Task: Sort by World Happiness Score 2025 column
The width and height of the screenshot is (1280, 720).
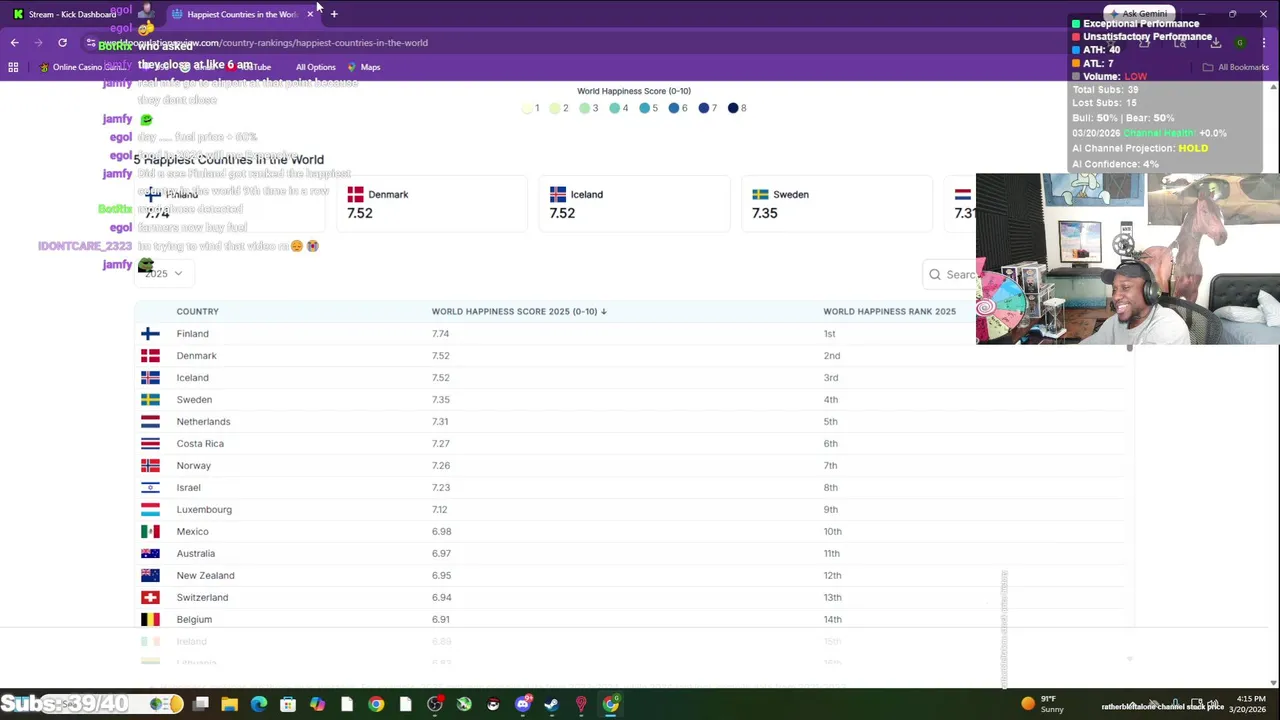Action: [519, 312]
